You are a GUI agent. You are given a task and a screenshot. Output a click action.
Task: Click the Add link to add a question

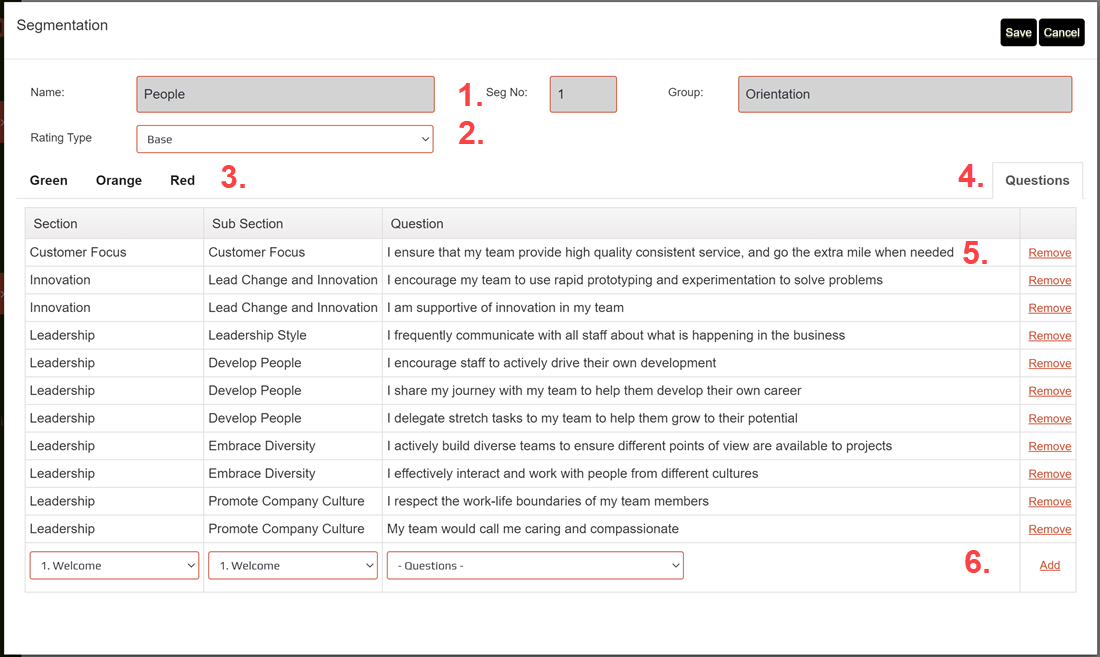1049,565
